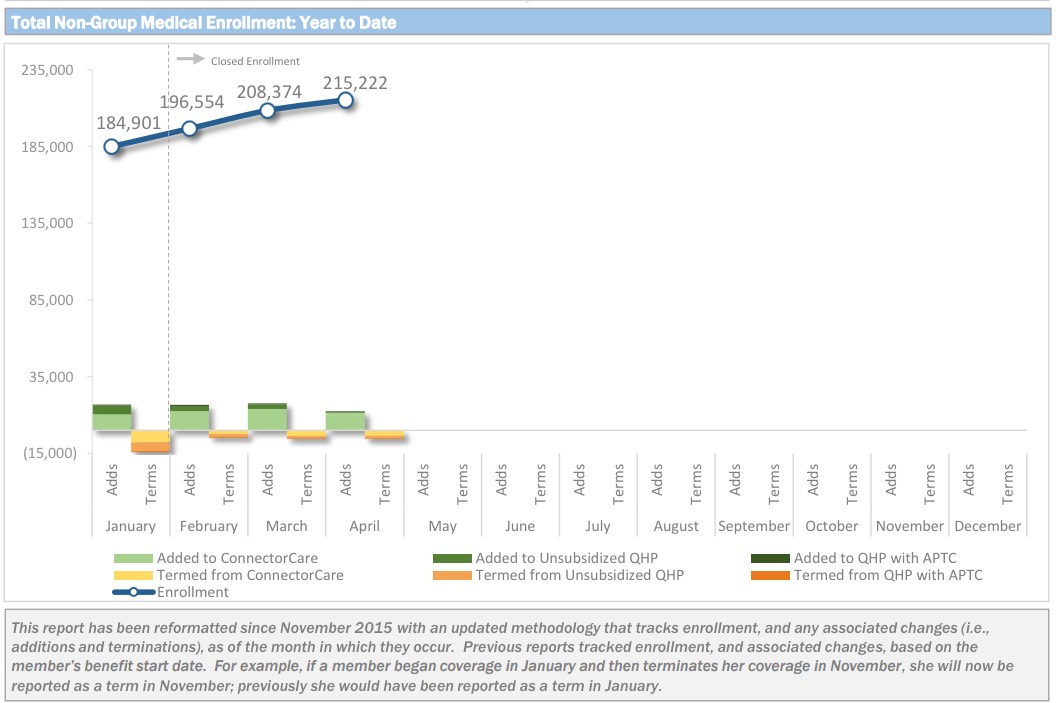The image size is (1056, 703).
Task: Click the March enrollment data point marker
Action: (267, 110)
